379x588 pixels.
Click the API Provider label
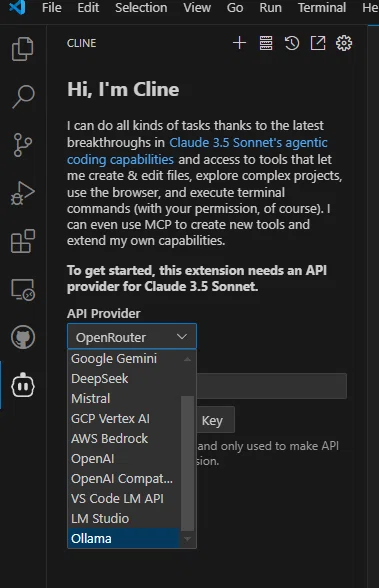tap(103, 314)
